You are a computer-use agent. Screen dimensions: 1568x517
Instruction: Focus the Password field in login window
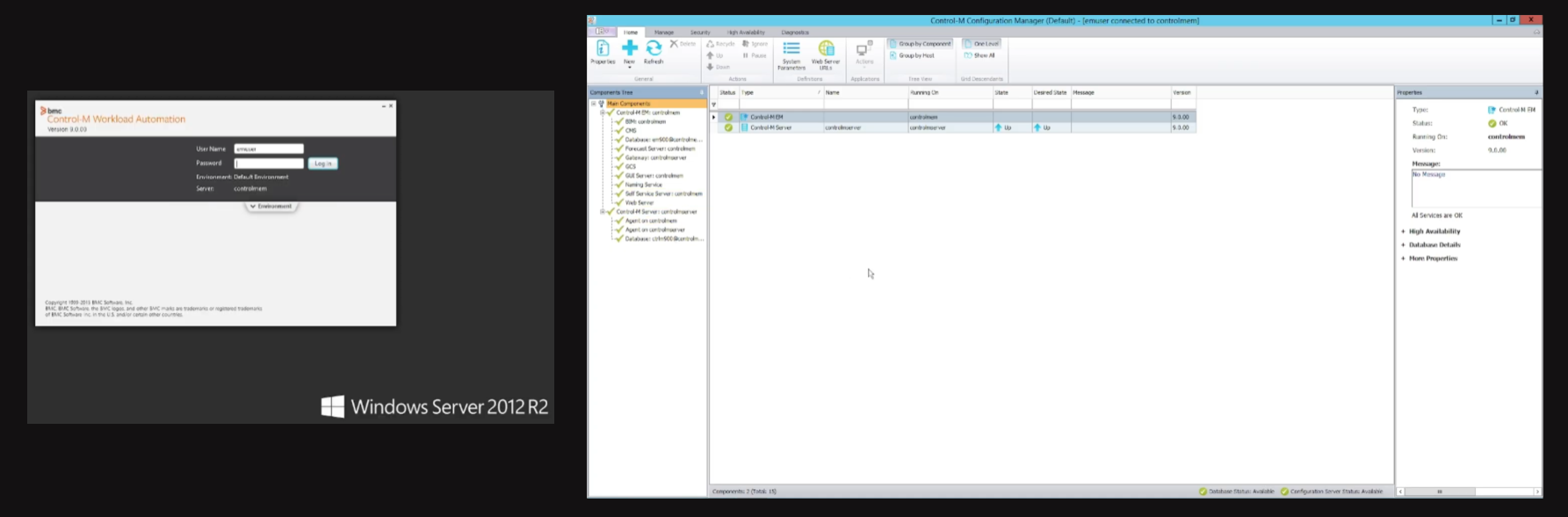pyautogui.click(x=269, y=164)
